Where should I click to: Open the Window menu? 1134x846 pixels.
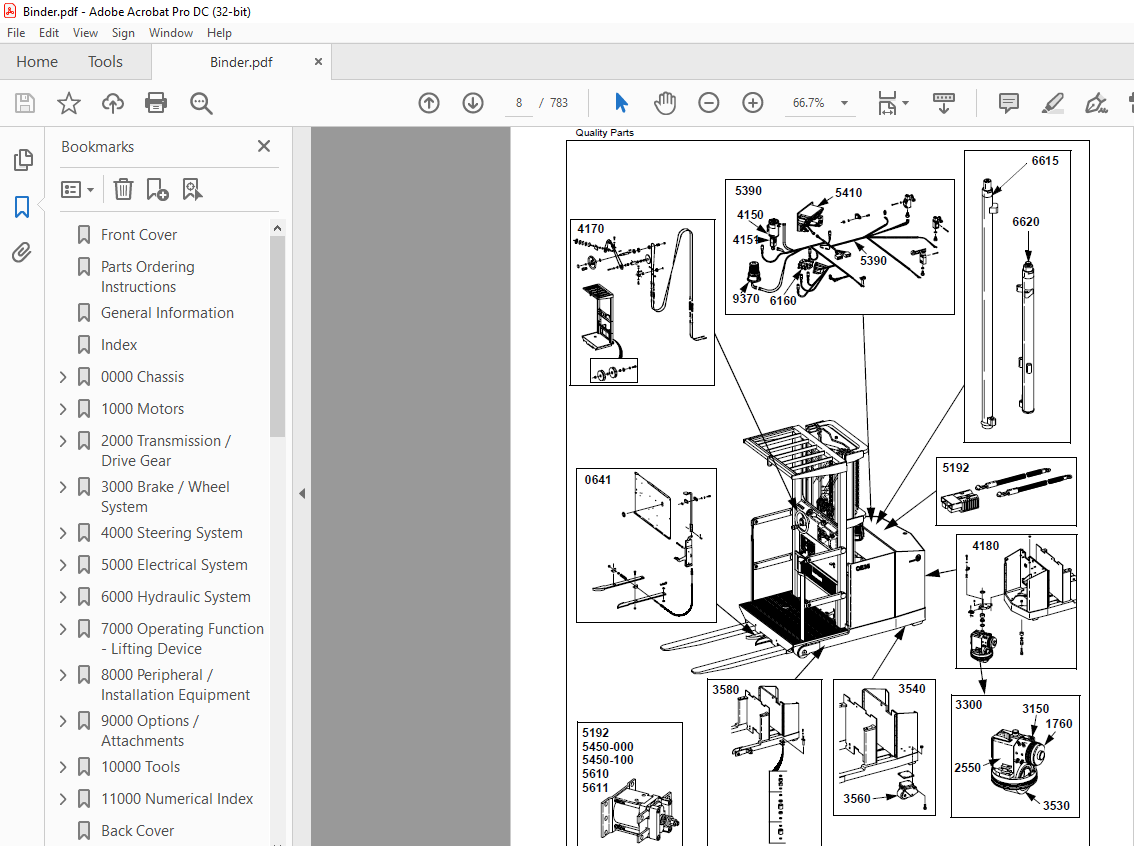tap(171, 33)
